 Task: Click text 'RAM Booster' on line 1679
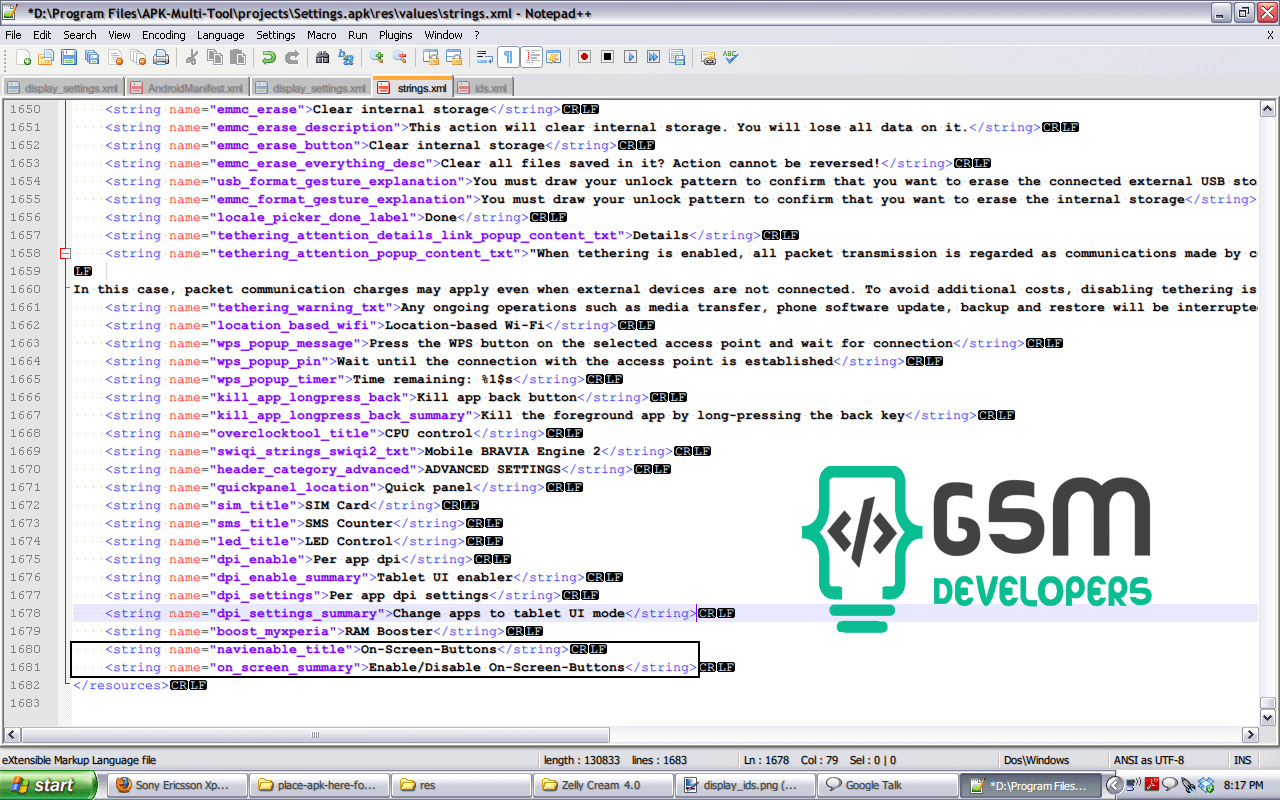(x=389, y=632)
